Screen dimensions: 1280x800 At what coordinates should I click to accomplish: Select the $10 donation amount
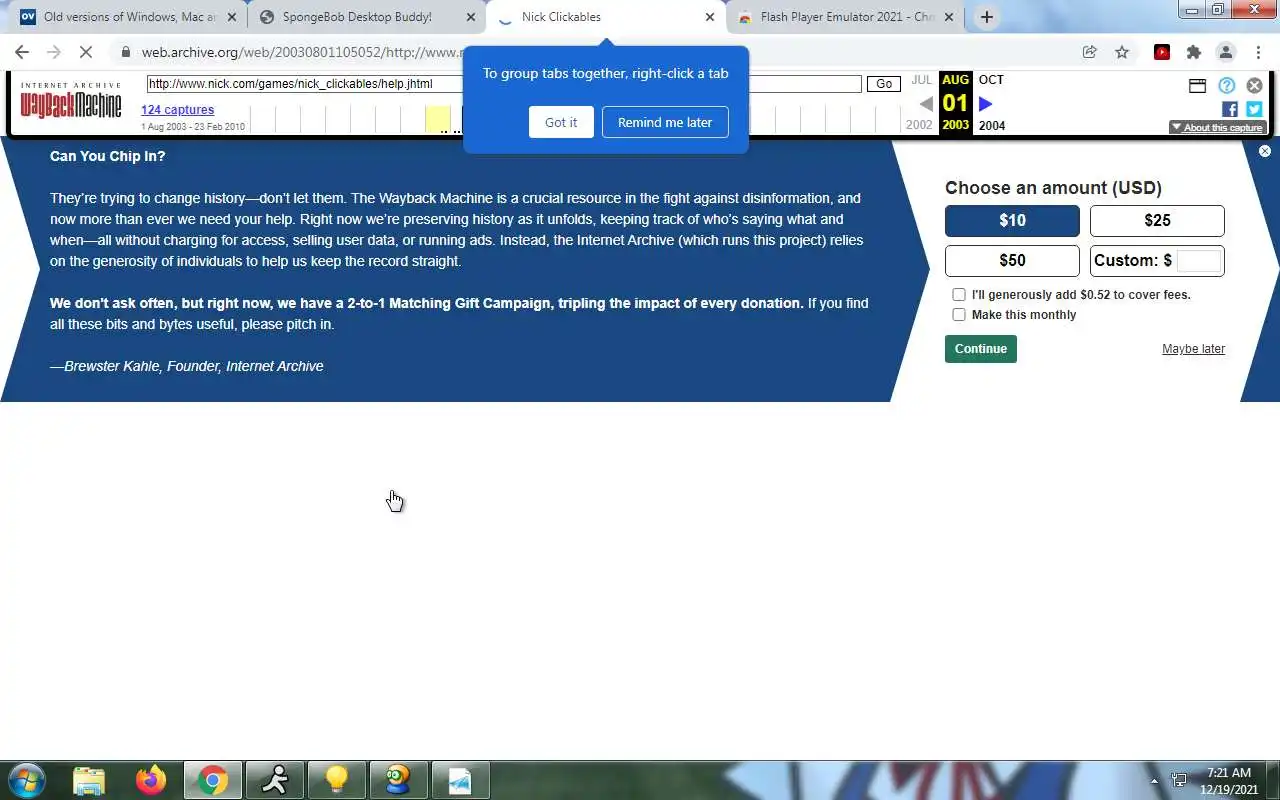point(1012,221)
